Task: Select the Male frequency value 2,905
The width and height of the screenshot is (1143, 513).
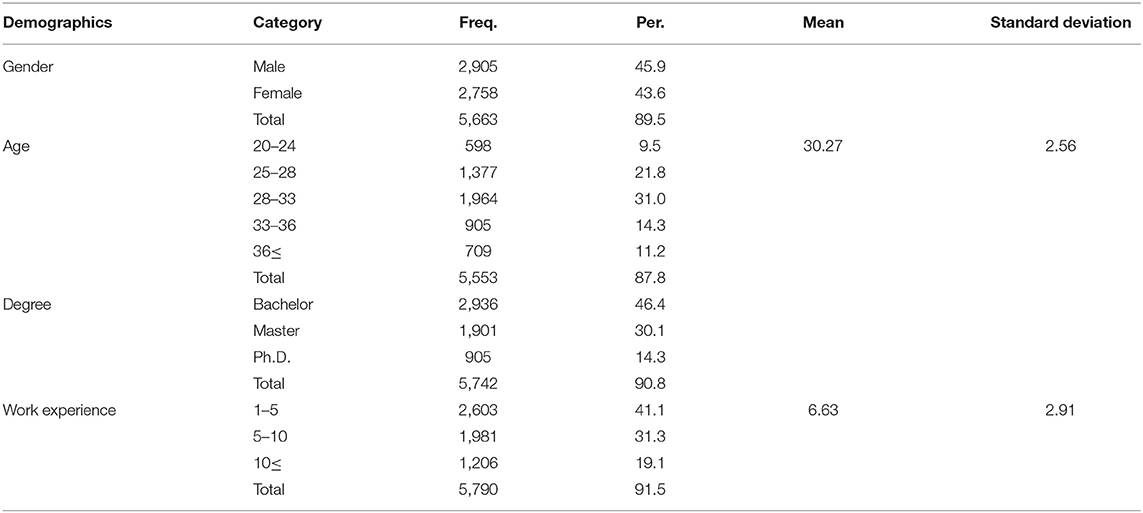Action: 478,66
